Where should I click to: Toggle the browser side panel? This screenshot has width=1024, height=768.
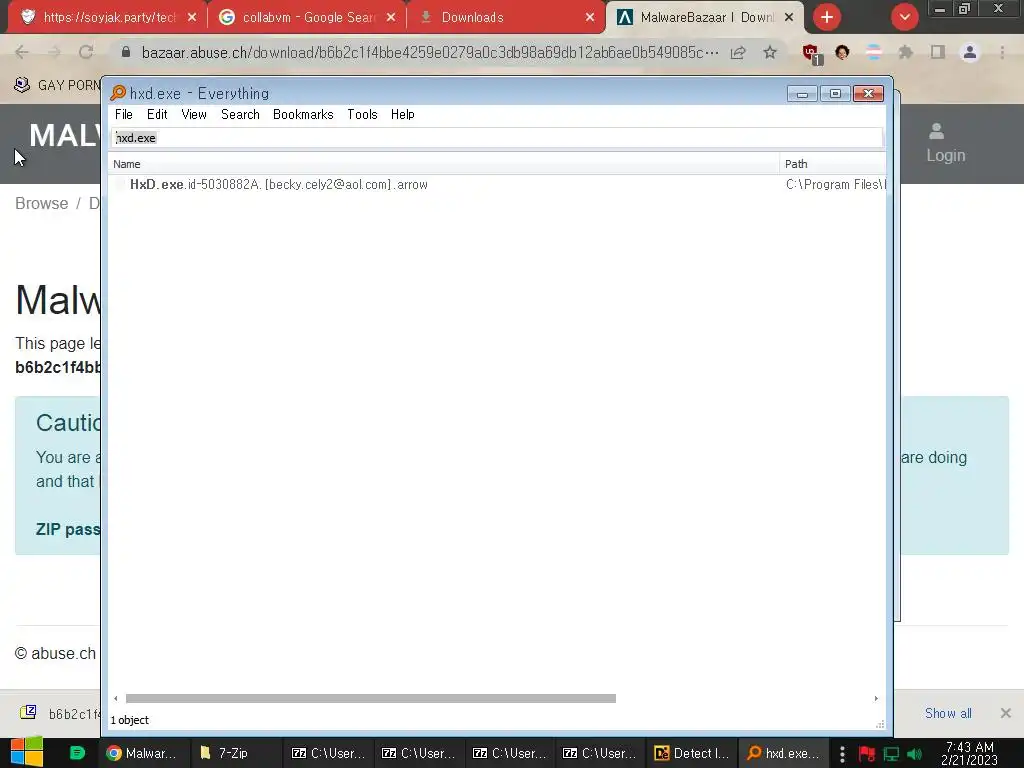coord(938,52)
